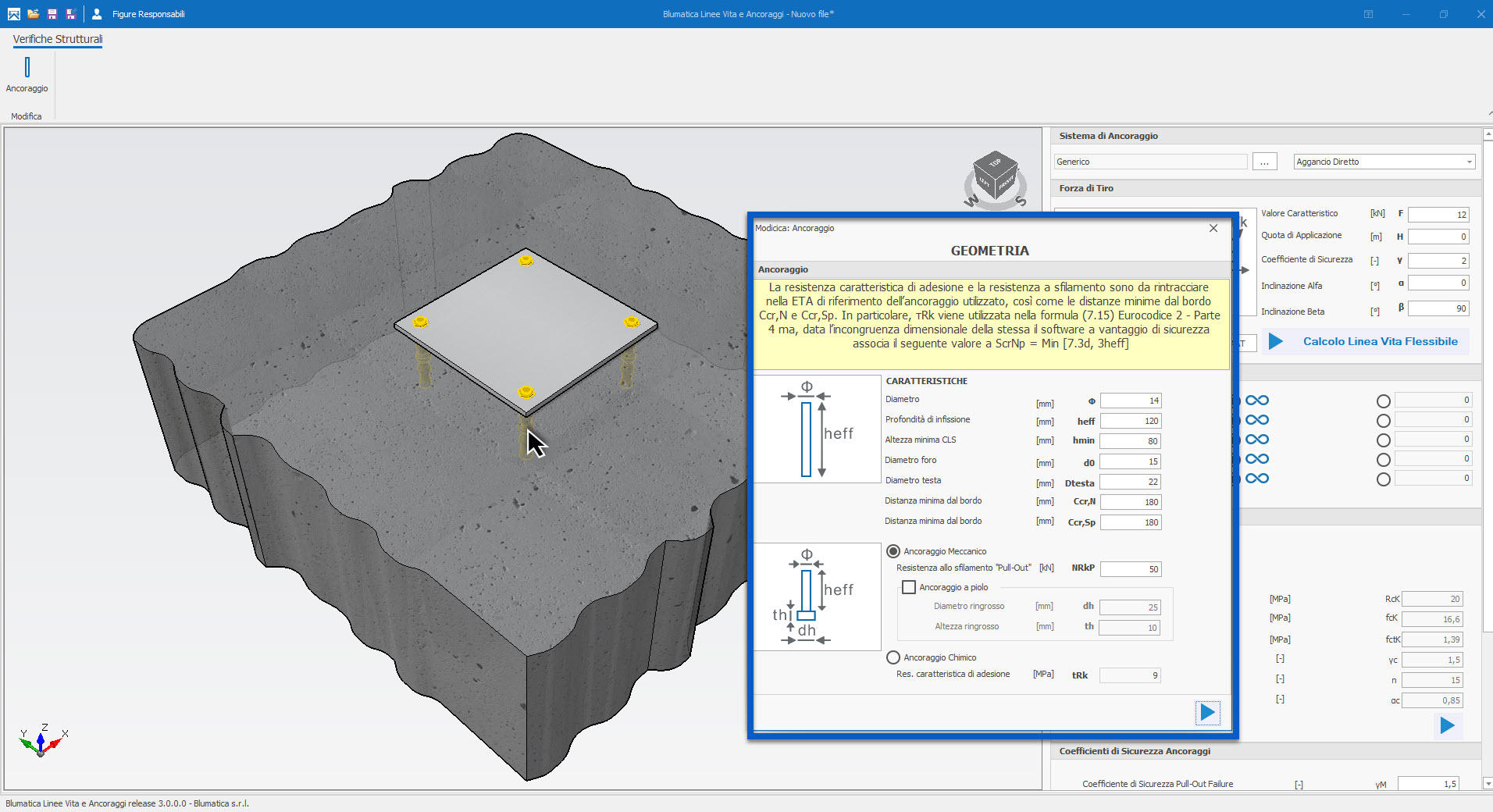Viewport: 1493px width, 812px height.
Task: Click the blue play arrow in Geometria dialog
Action: pyautogui.click(x=1207, y=712)
